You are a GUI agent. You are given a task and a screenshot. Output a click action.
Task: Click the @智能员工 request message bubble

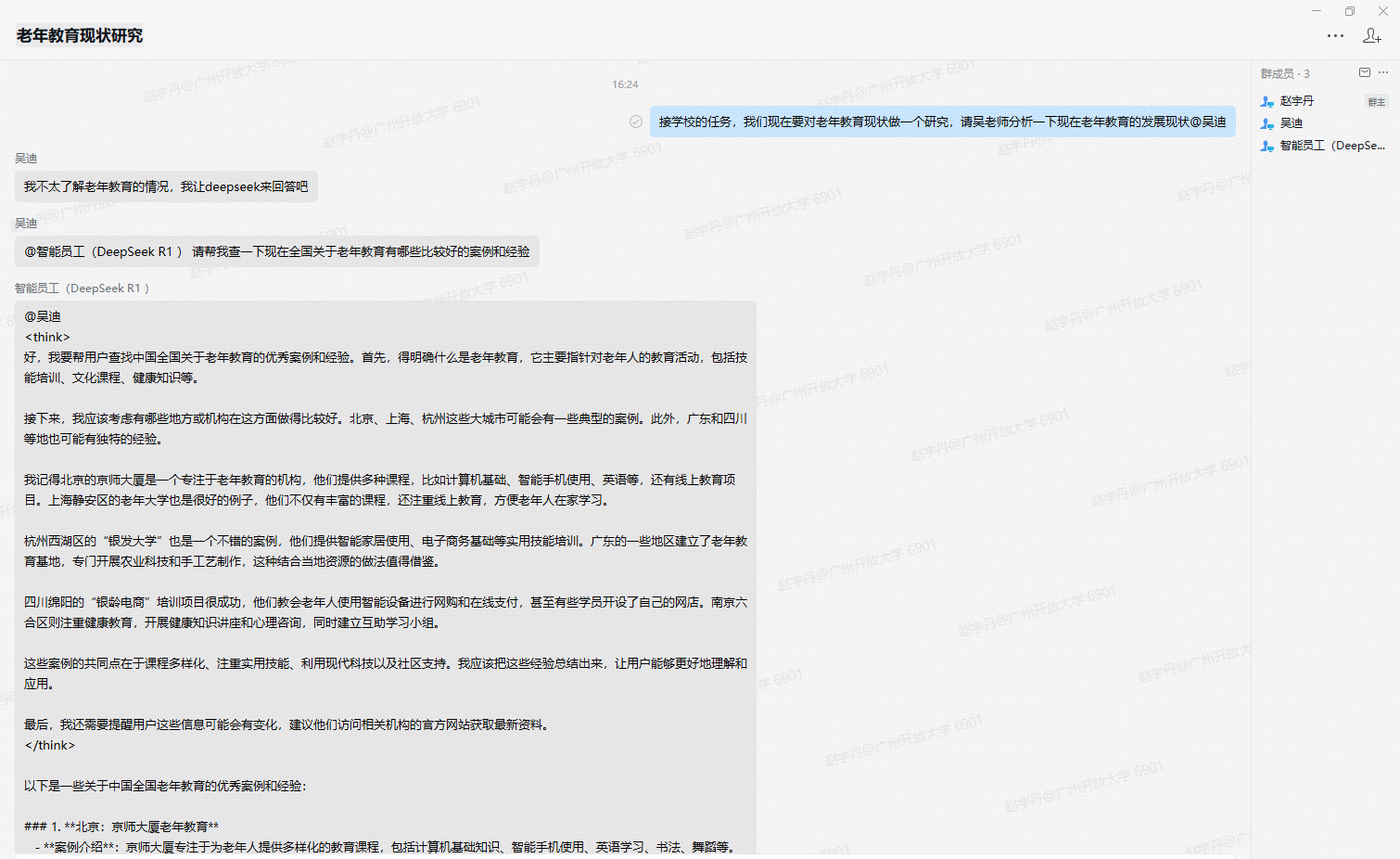(x=276, y=251)
